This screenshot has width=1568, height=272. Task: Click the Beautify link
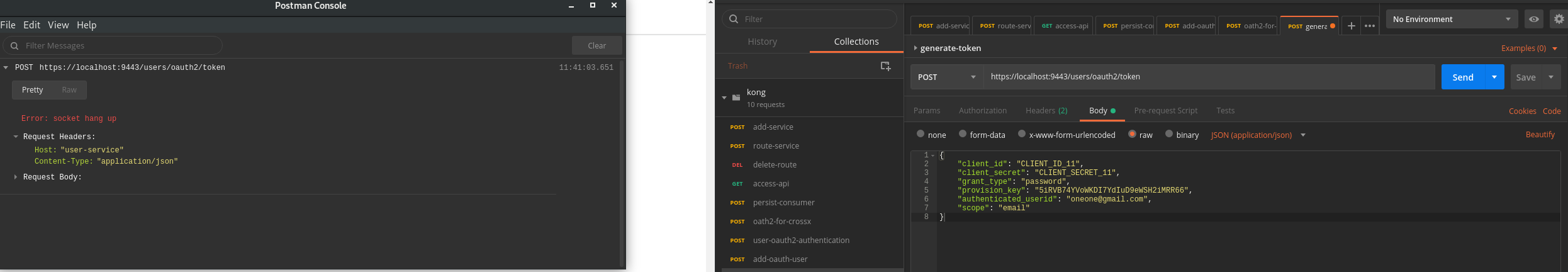click(x=1540, y=135)
